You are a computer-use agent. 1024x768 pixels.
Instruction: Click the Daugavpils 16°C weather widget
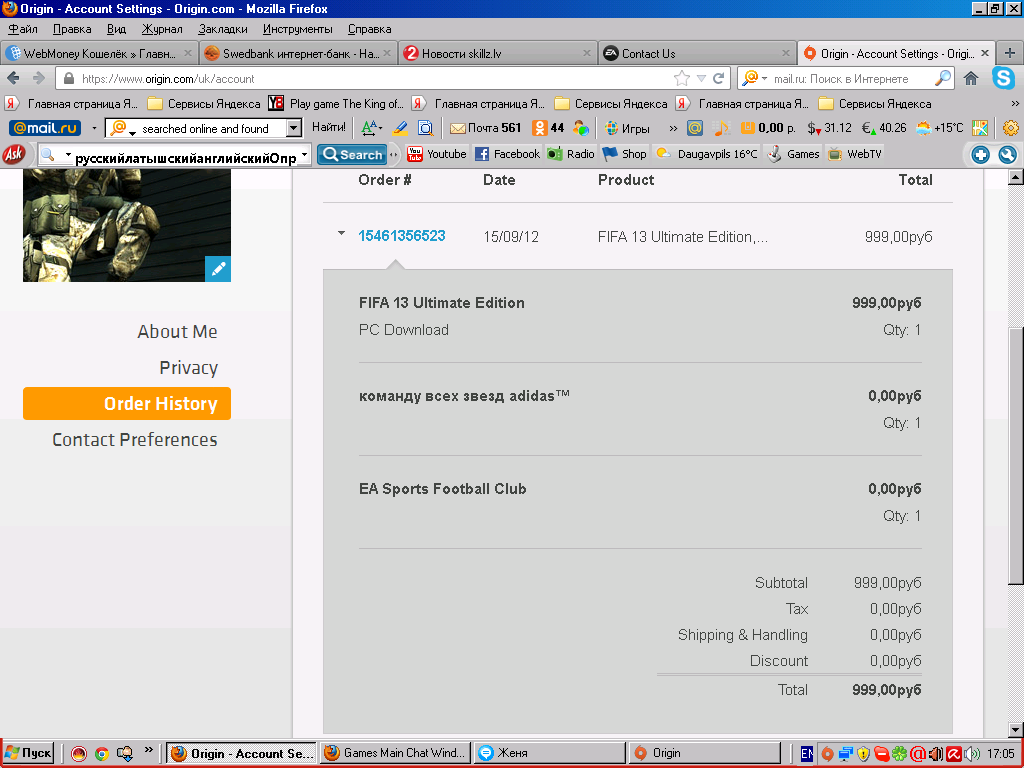pyautogui.click(x=707, y=154)
